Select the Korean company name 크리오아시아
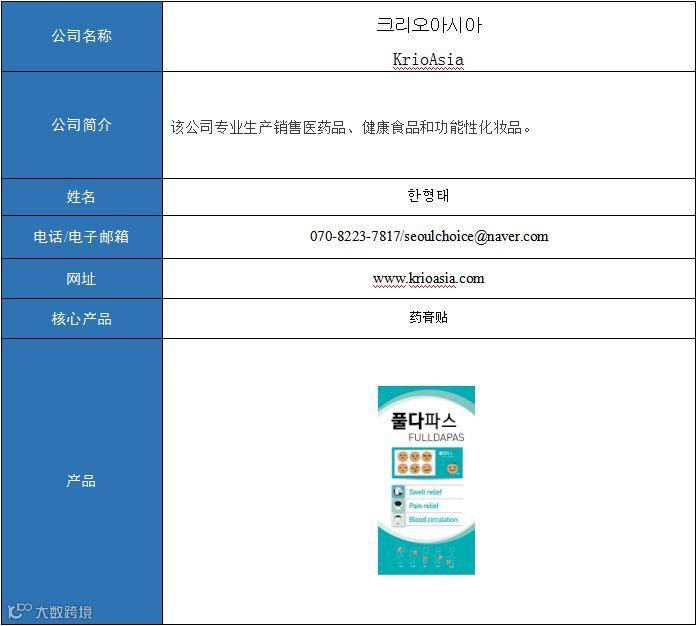 (429, 24)
